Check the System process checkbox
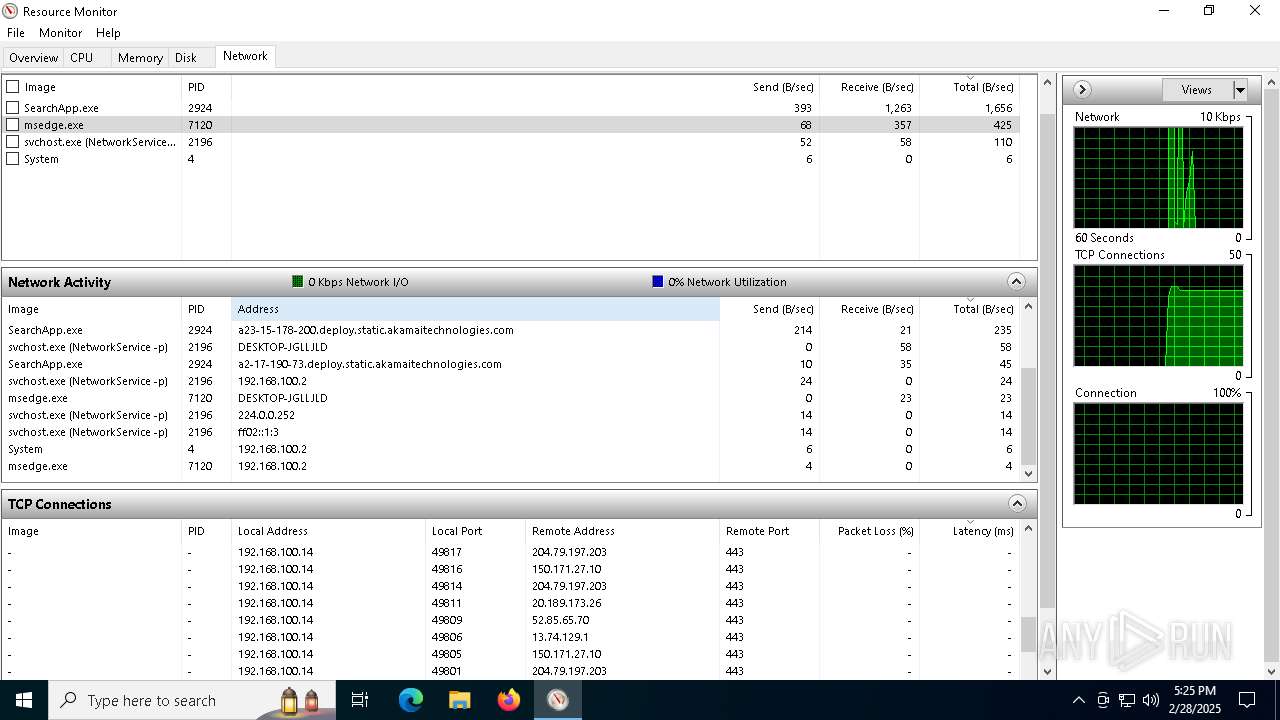Viewport: 1280px width, 720px height. pos(13,159)
